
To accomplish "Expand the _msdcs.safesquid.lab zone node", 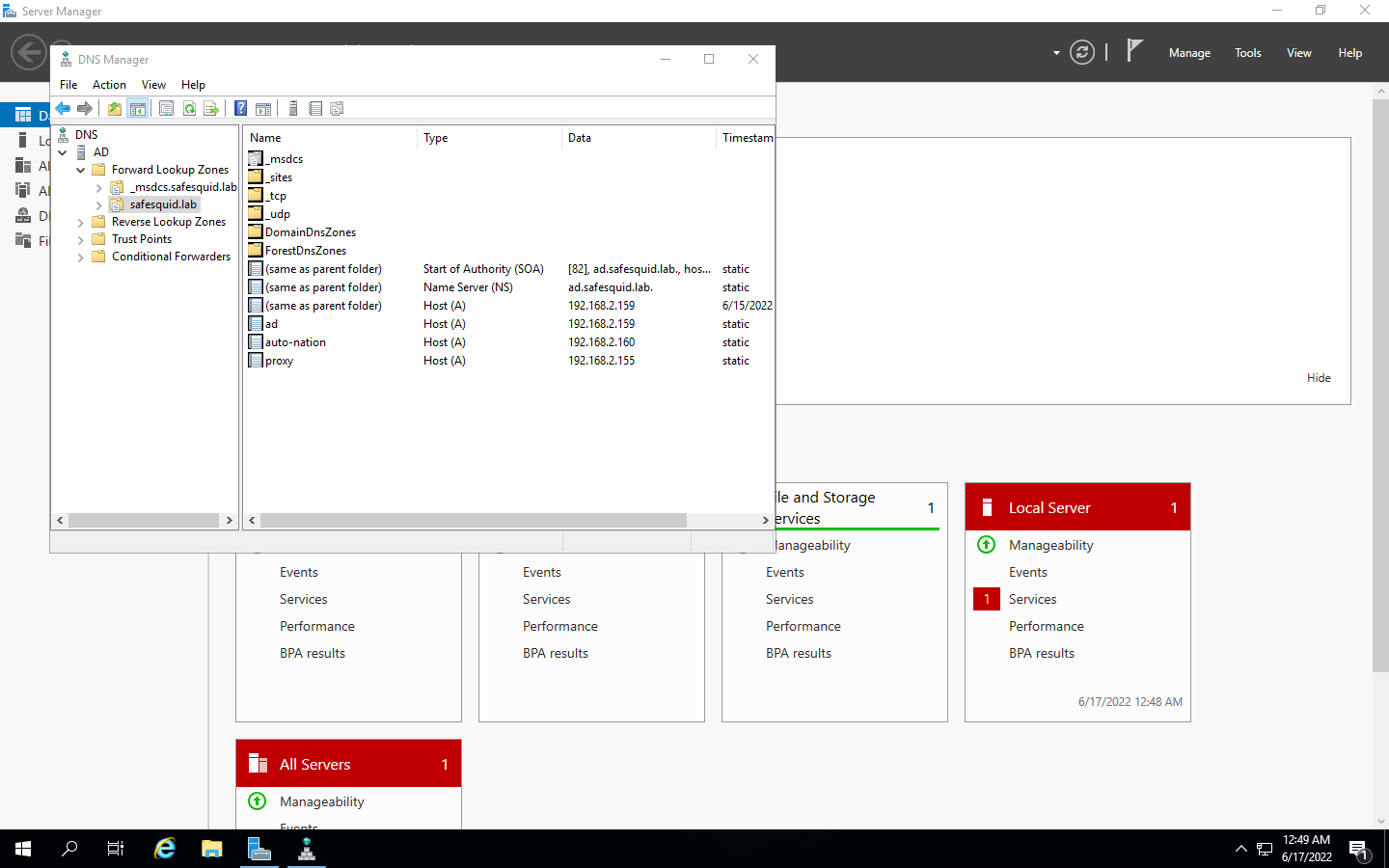I will tap(98, 188).
